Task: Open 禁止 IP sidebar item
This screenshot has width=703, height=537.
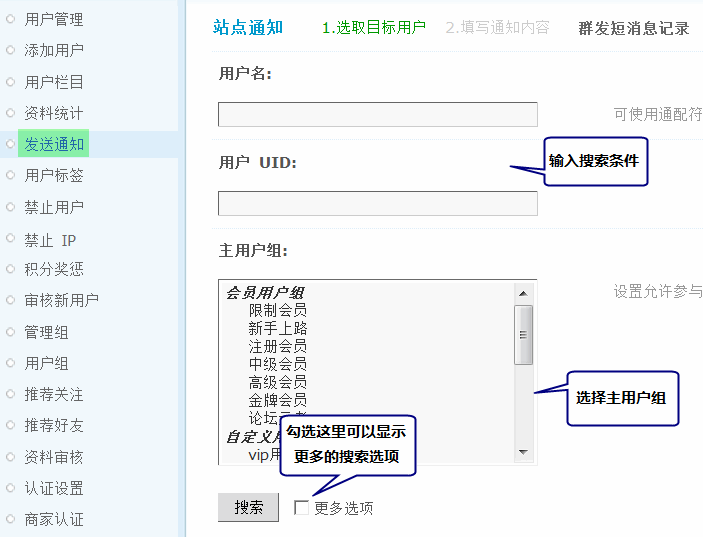Action: (50, 240)
